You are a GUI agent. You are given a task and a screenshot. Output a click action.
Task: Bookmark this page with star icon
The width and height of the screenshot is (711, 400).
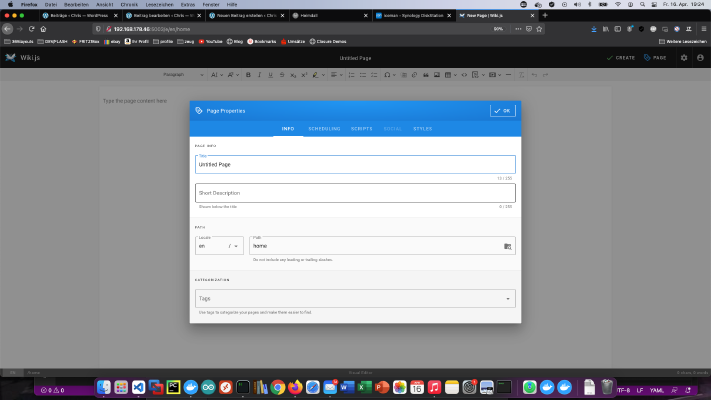[539, 29]
